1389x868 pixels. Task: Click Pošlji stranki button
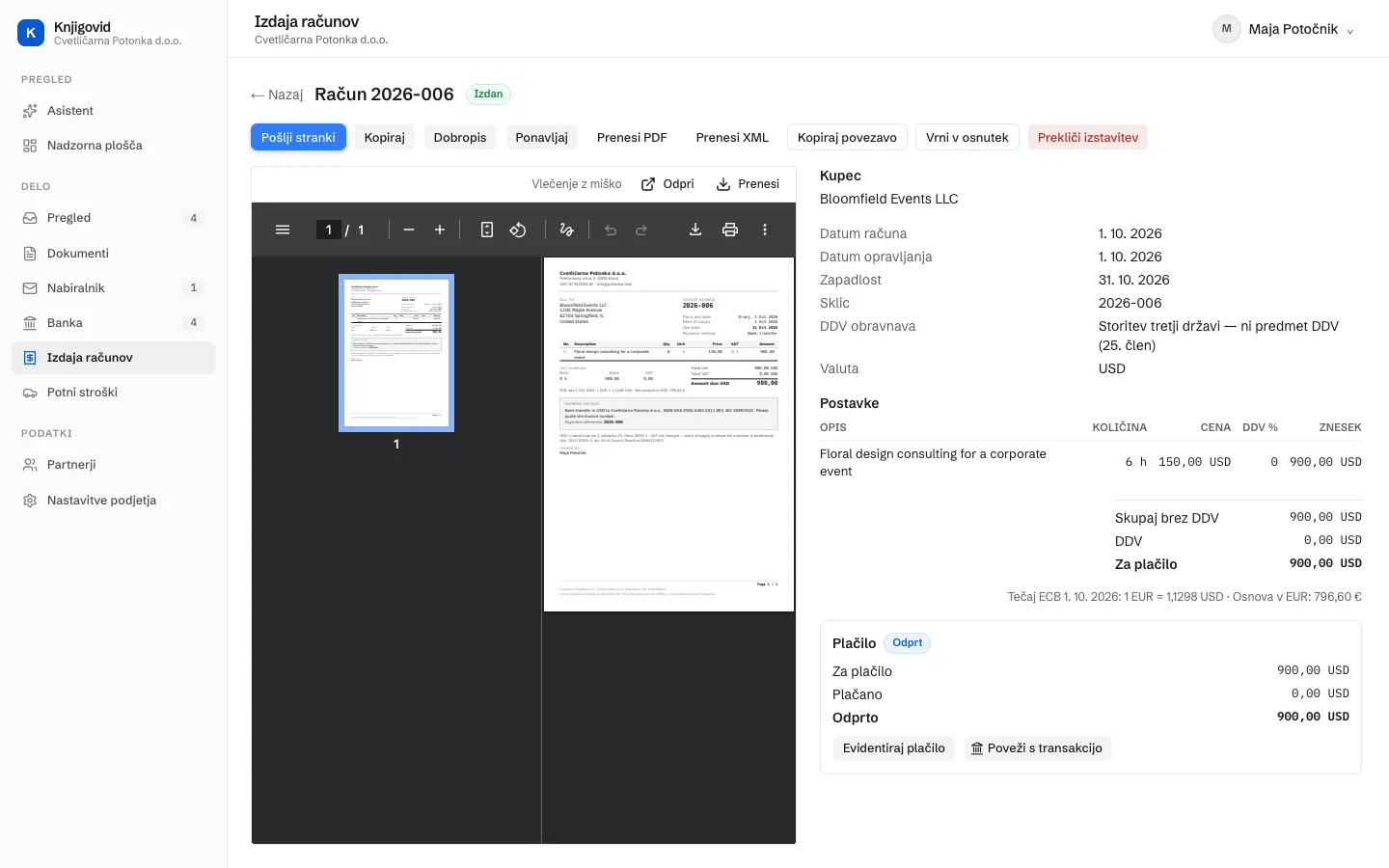298,138
